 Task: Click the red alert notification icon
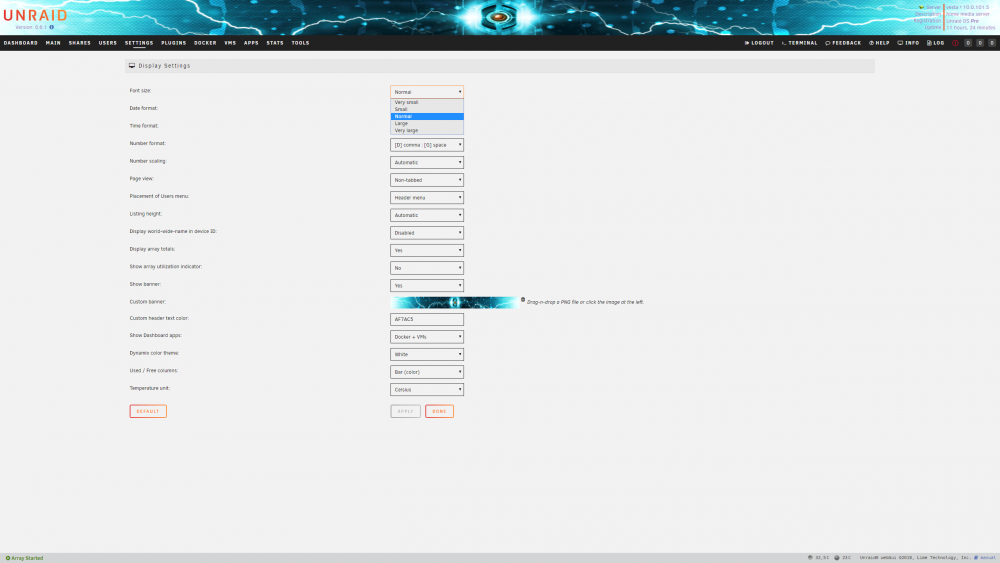(955, 43)
